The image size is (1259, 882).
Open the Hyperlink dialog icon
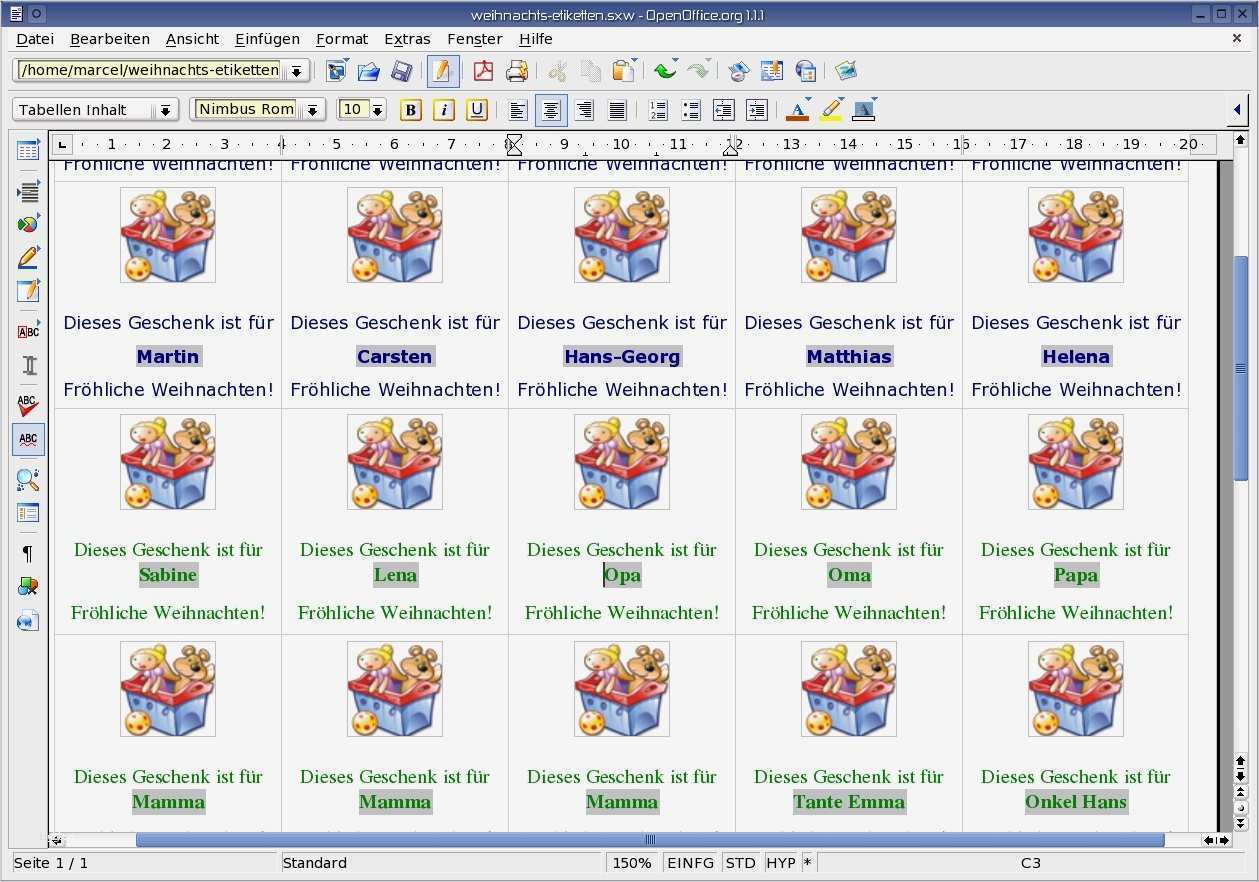tap(805, 71)
